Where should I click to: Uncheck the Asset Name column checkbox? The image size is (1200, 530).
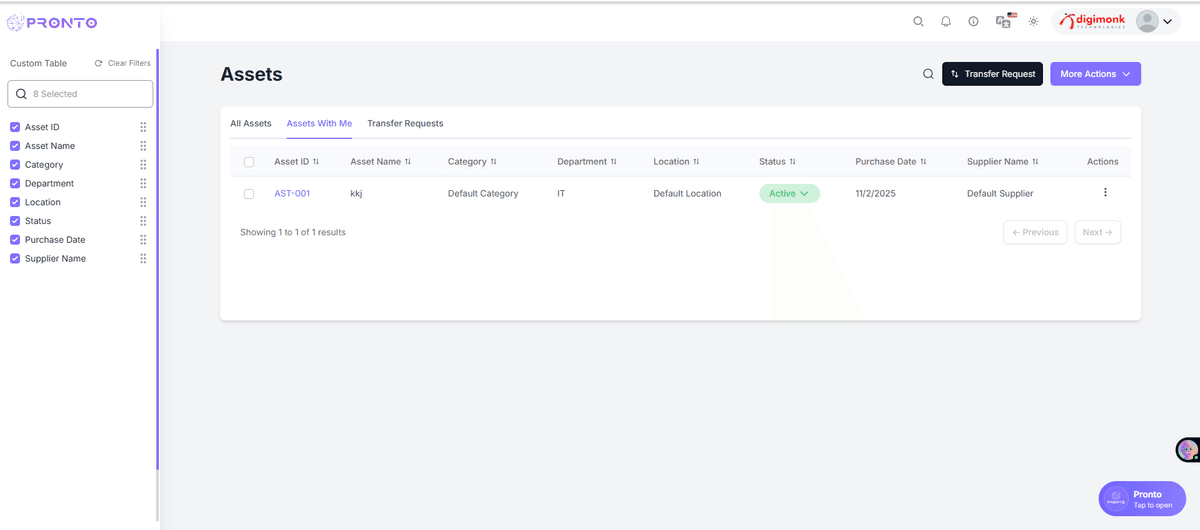point(15,146)
